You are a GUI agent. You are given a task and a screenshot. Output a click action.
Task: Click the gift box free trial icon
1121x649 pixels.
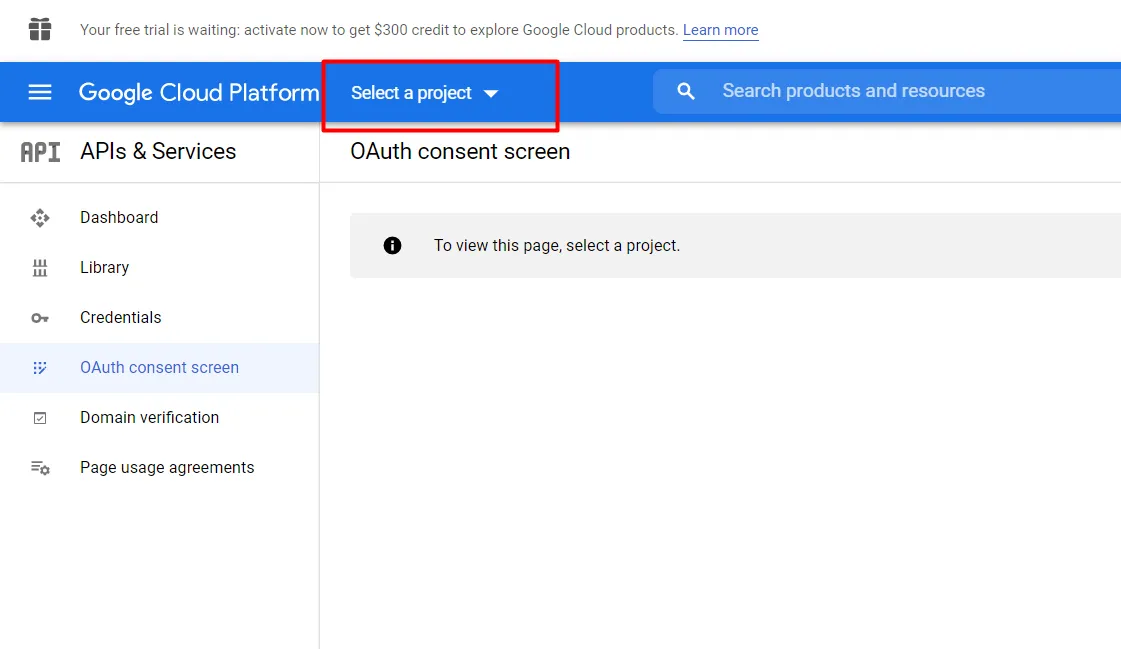[x=40, y=29]
